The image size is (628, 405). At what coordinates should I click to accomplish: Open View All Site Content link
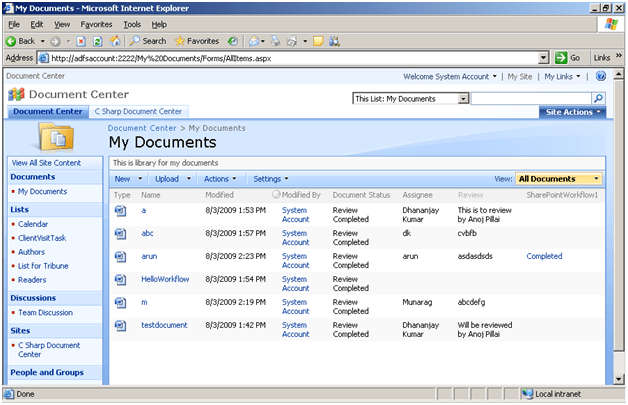(46, 162)
